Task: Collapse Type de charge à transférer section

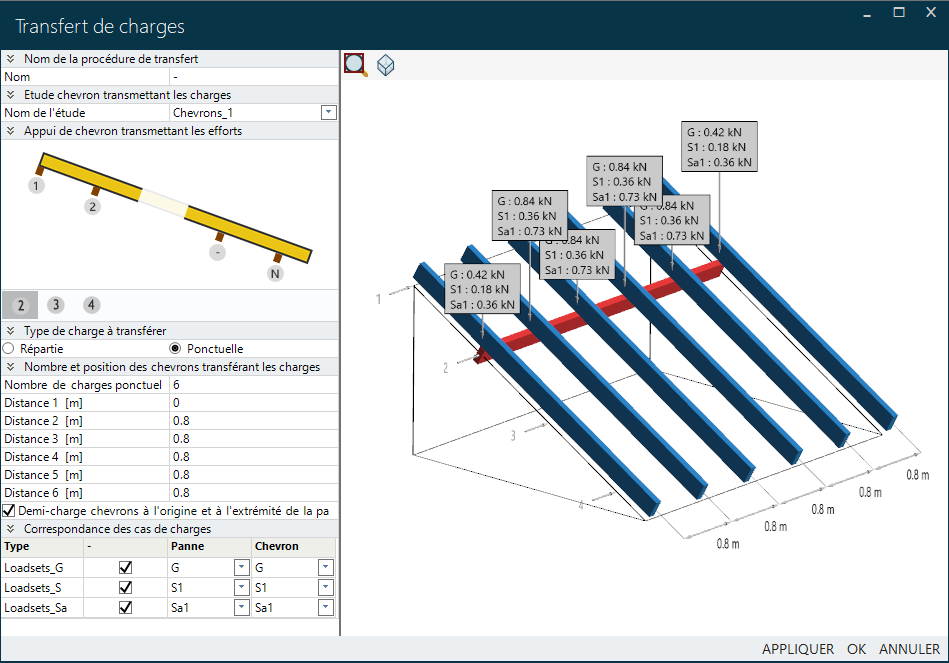Action: (10, 331)
